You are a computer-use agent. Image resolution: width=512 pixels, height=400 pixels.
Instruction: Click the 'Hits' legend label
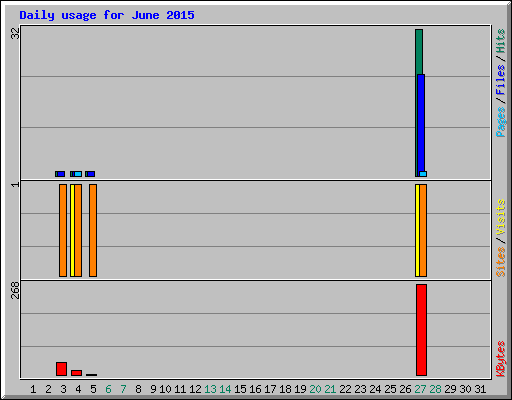[500, 41]
